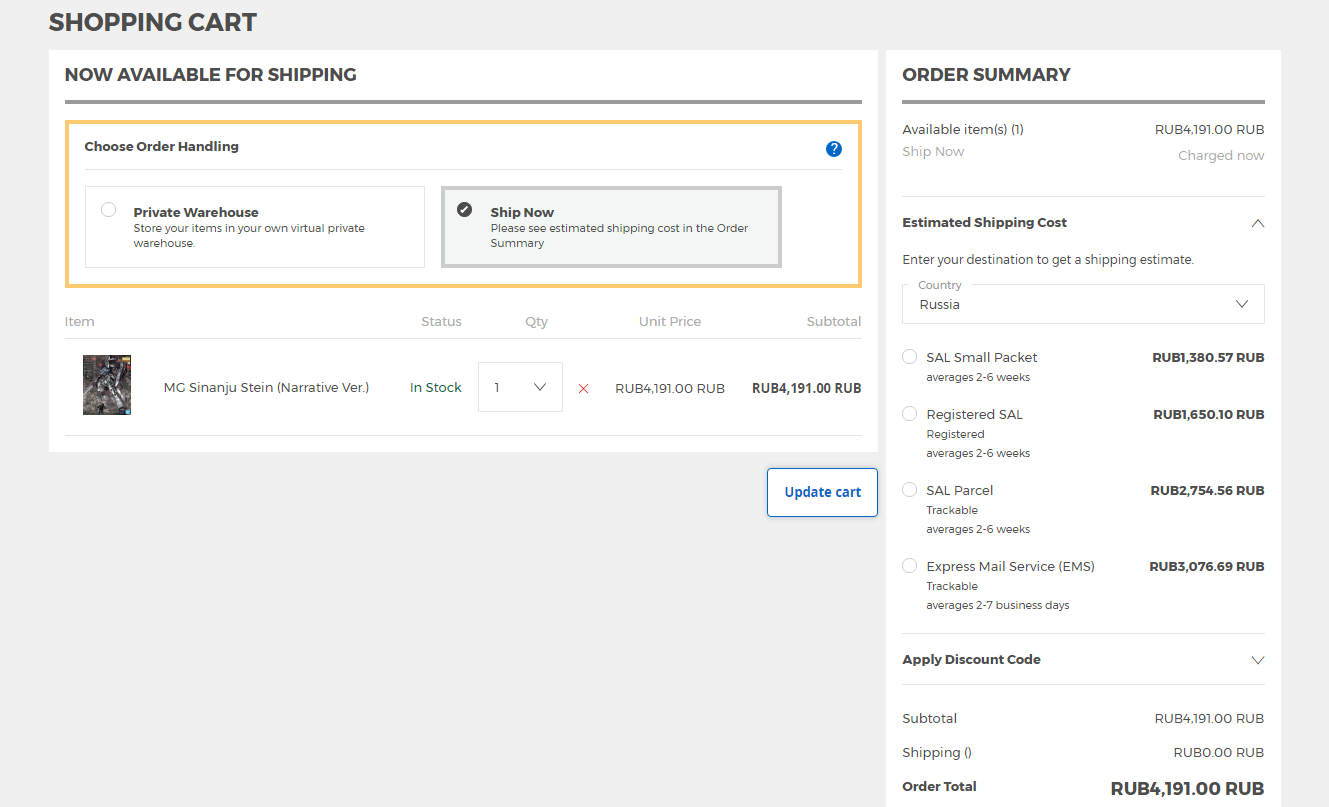Choose Express Mail Service (EMS) shipping

click(x=909, y=566)
